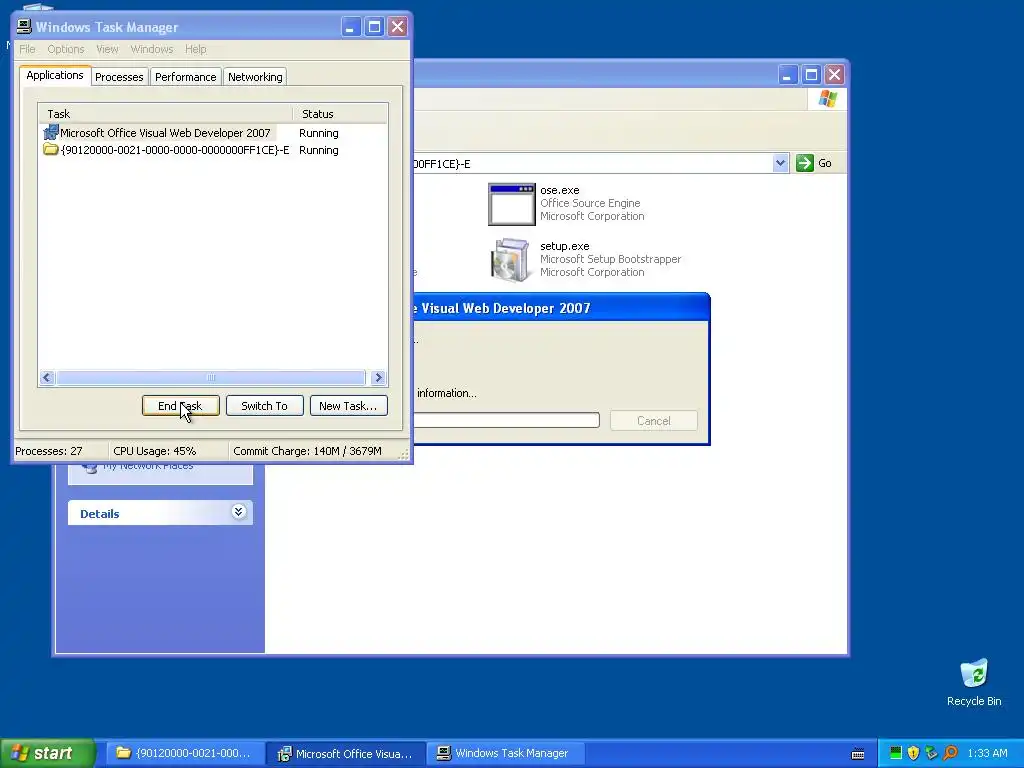The width and height of the screenshot is (1024, 768).
Task: Click the Windows flag logo in Explorer
Action: pyautogui.click(x=827, y=99)
